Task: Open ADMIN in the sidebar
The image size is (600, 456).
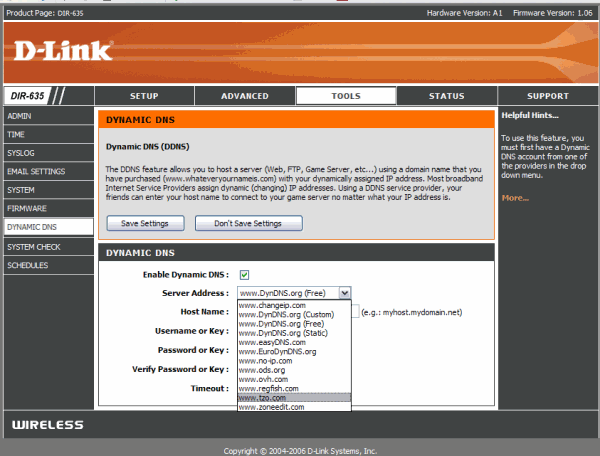Action: [49, 116]
